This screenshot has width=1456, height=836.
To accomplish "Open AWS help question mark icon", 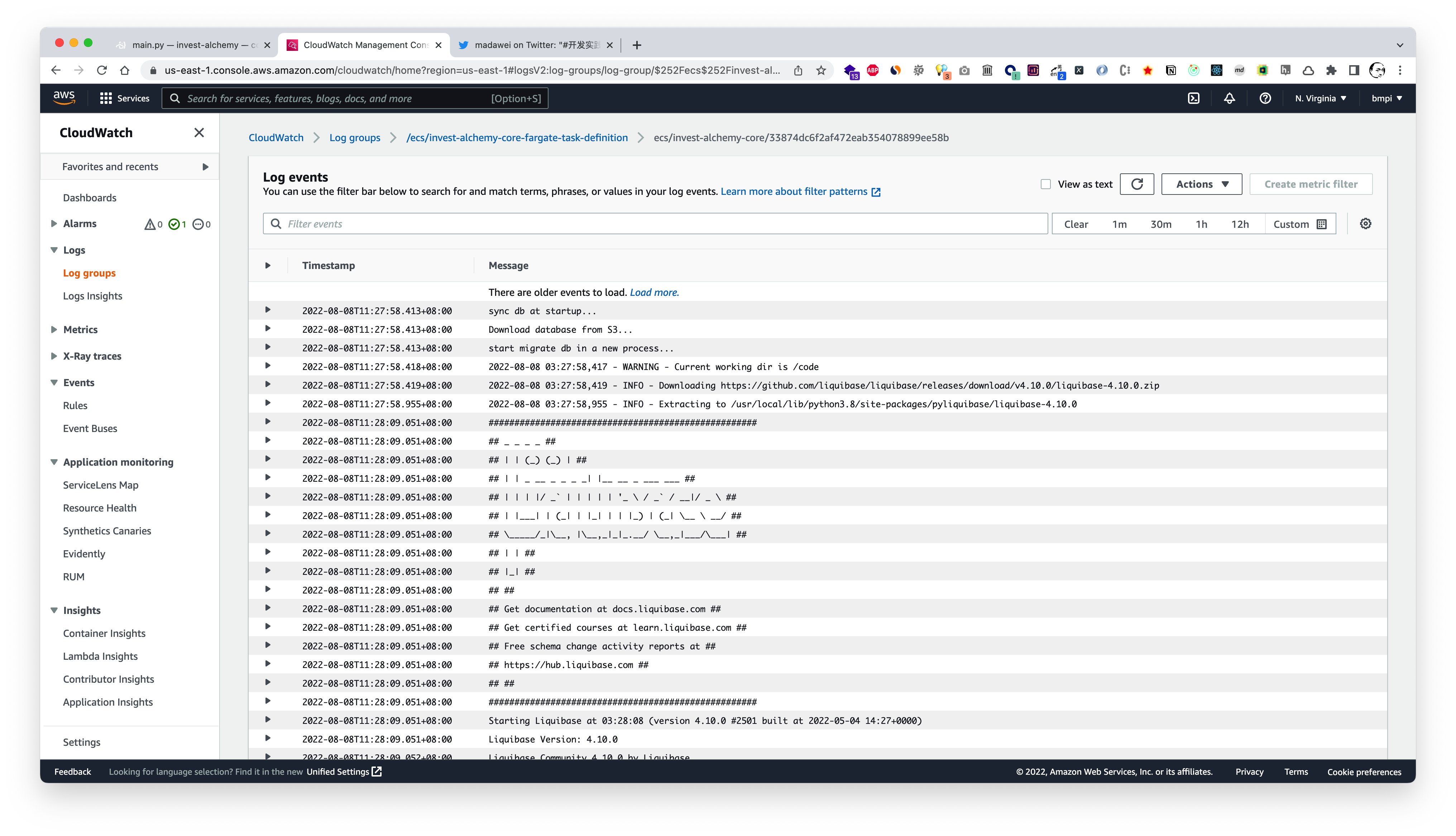I will 1265,98.
